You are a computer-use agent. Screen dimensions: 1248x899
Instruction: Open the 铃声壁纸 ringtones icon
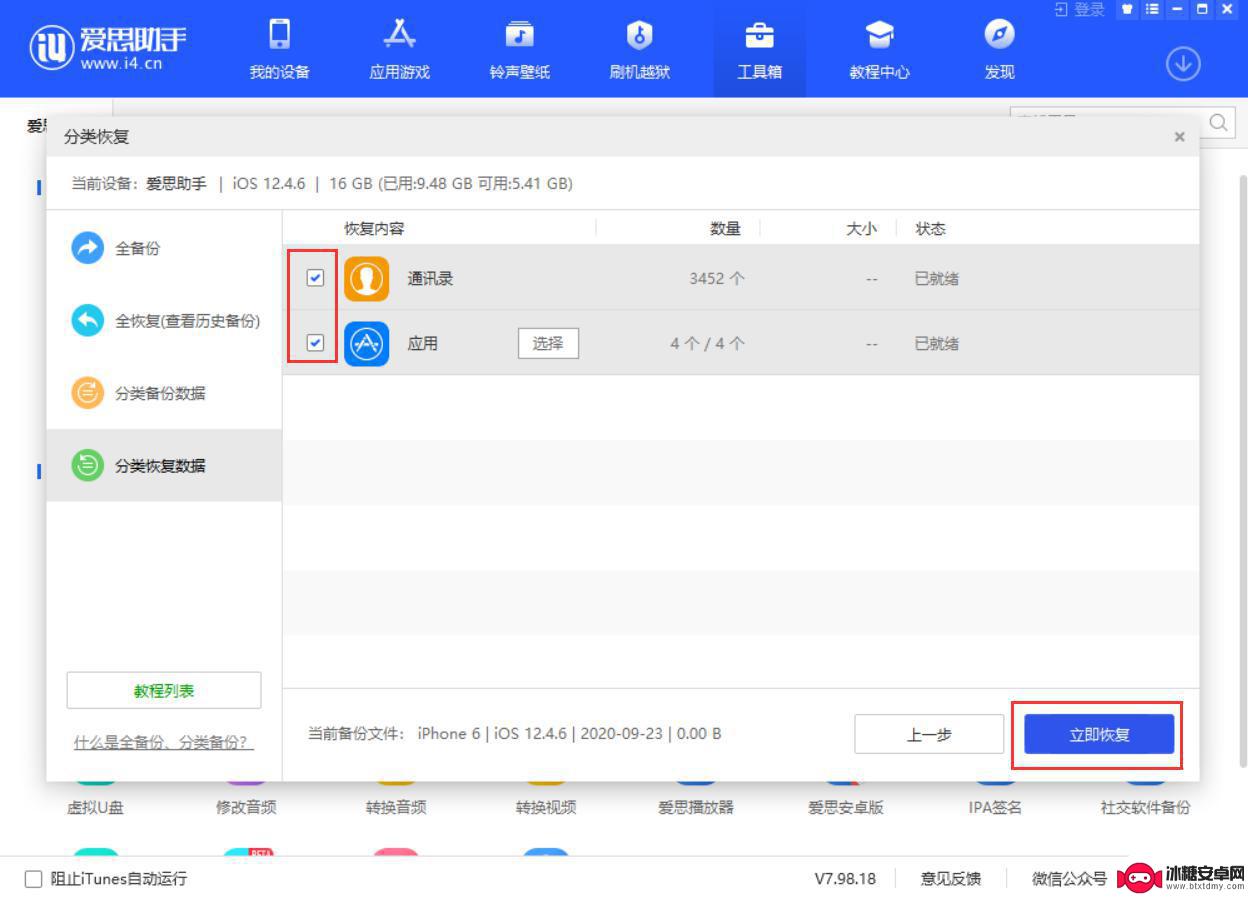click(519, 35)
